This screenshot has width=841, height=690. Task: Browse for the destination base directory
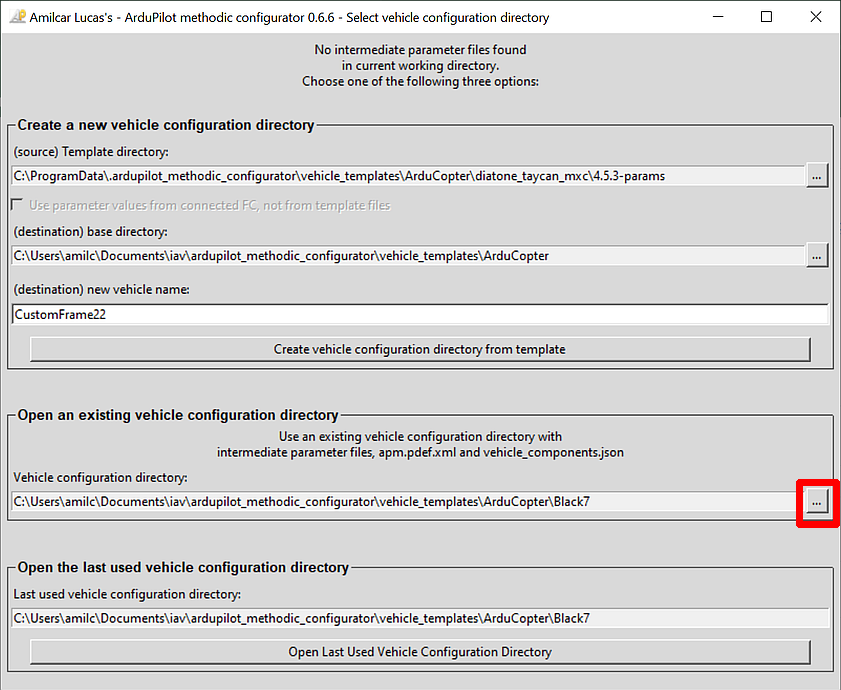(817, 256)
